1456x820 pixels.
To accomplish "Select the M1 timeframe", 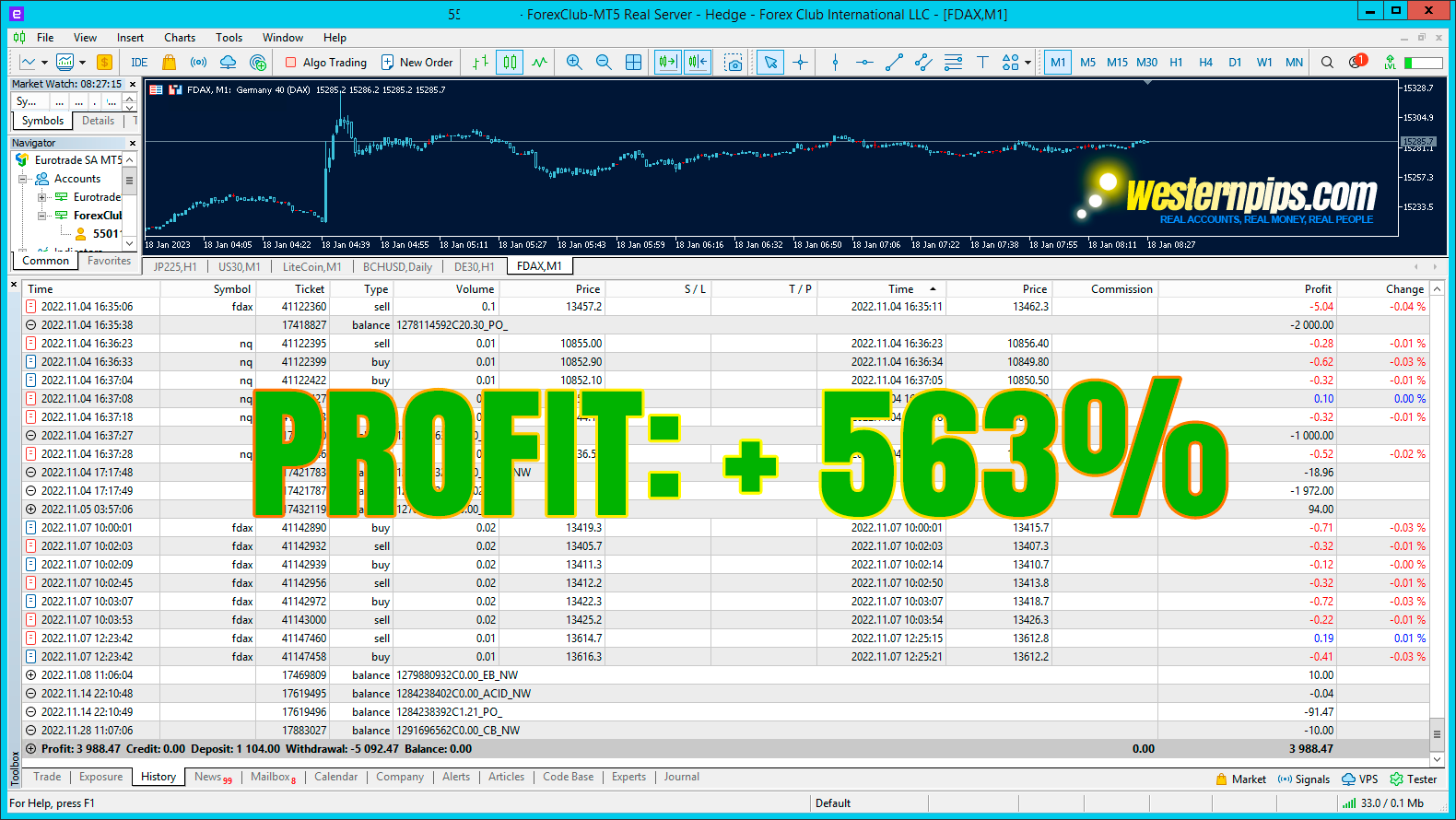I will click(1058, 63).
